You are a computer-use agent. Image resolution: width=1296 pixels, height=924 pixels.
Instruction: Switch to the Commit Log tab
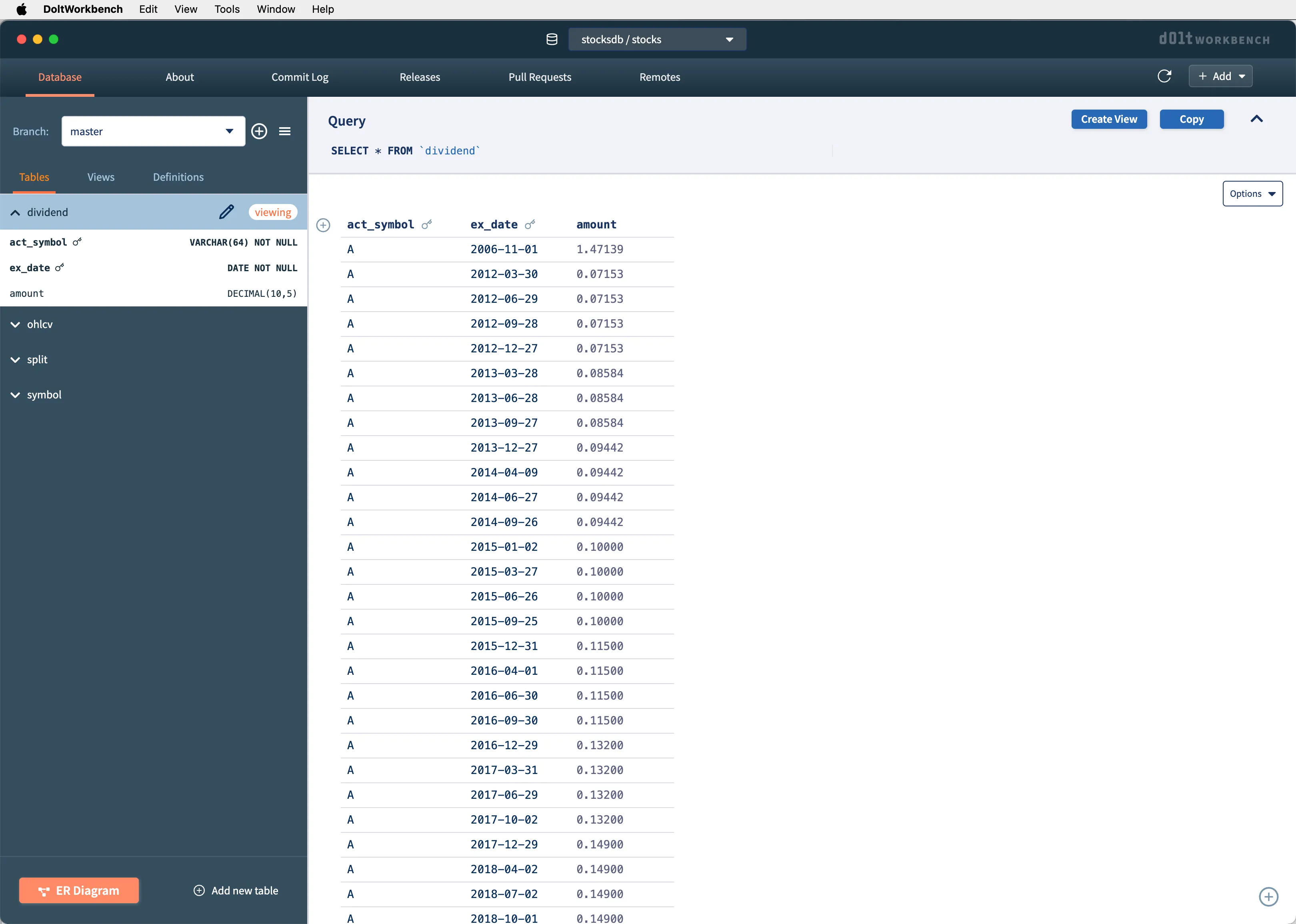300,77
